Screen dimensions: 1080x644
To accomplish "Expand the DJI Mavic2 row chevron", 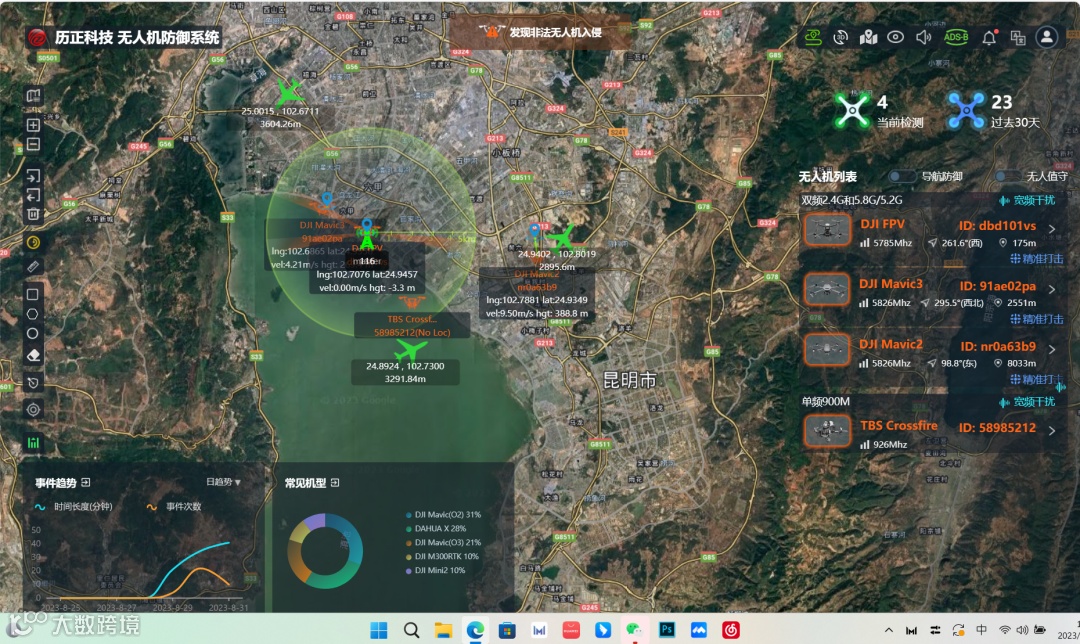I will (1052, 349).
